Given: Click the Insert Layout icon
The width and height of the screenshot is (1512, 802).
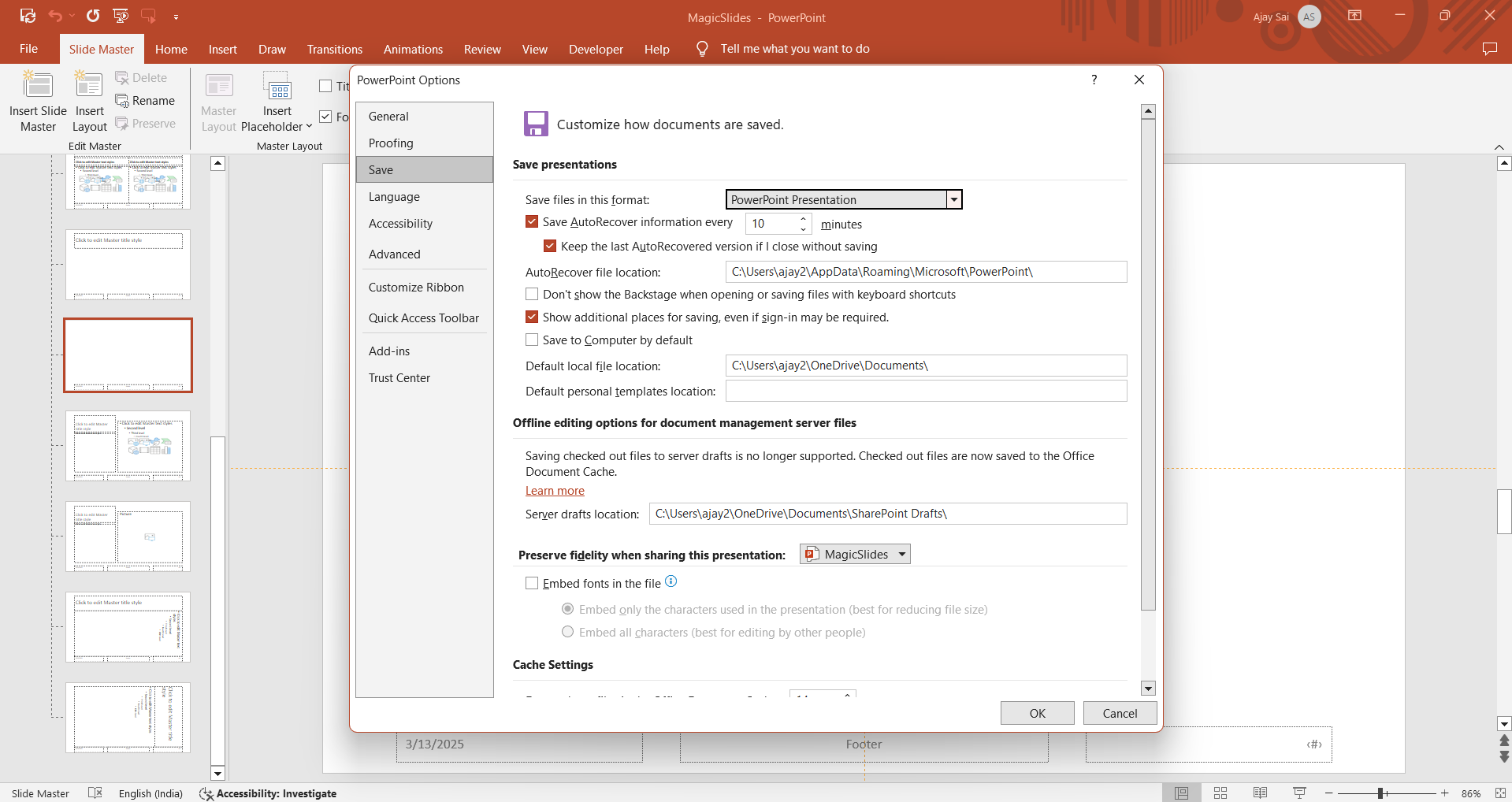Looking at the screenshot, I should [89, 87].
